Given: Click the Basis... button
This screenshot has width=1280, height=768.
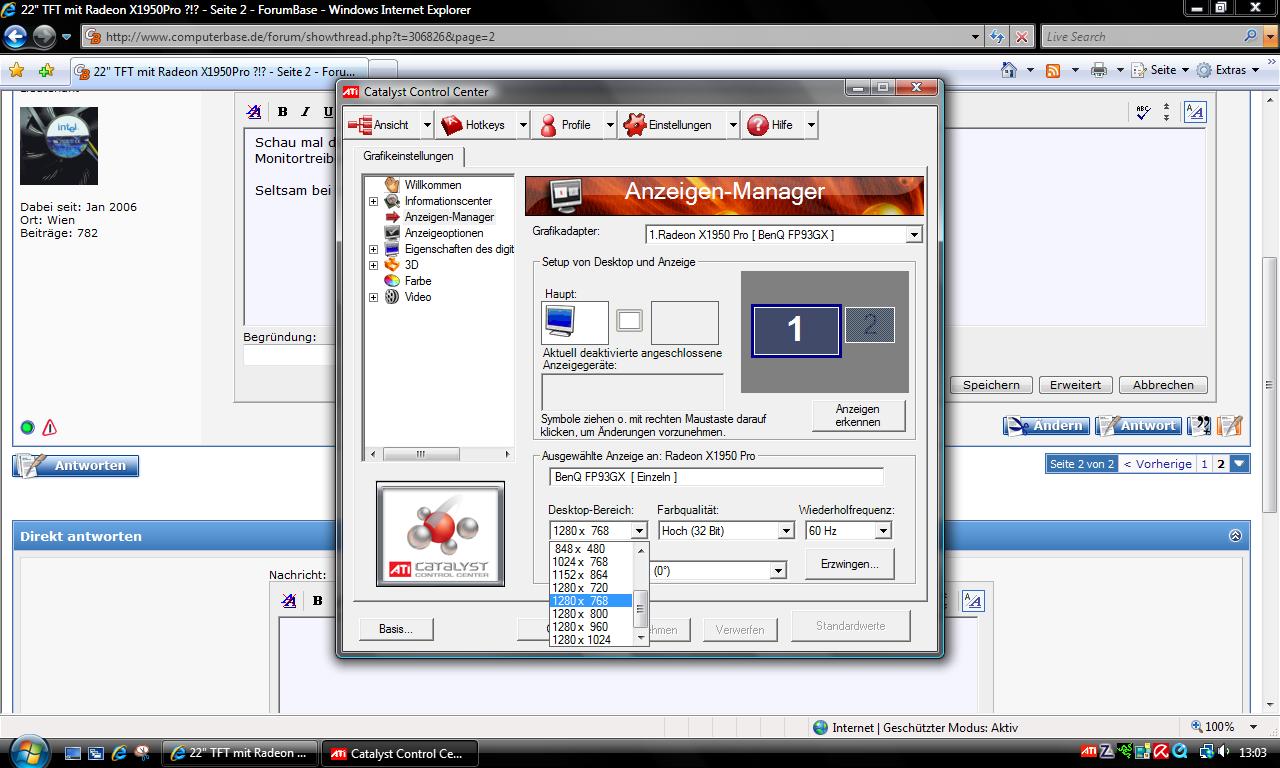Looking at the screenshot, I should 396,629.
